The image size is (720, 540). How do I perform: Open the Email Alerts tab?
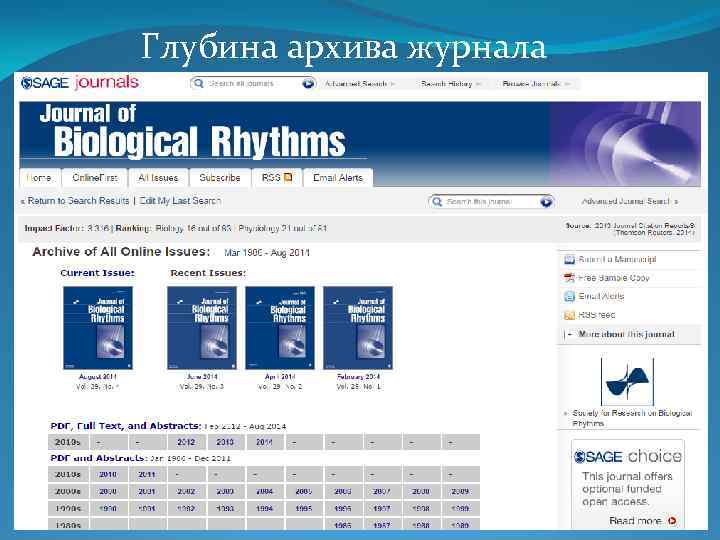pyautogui.click(x=338, y=178)
